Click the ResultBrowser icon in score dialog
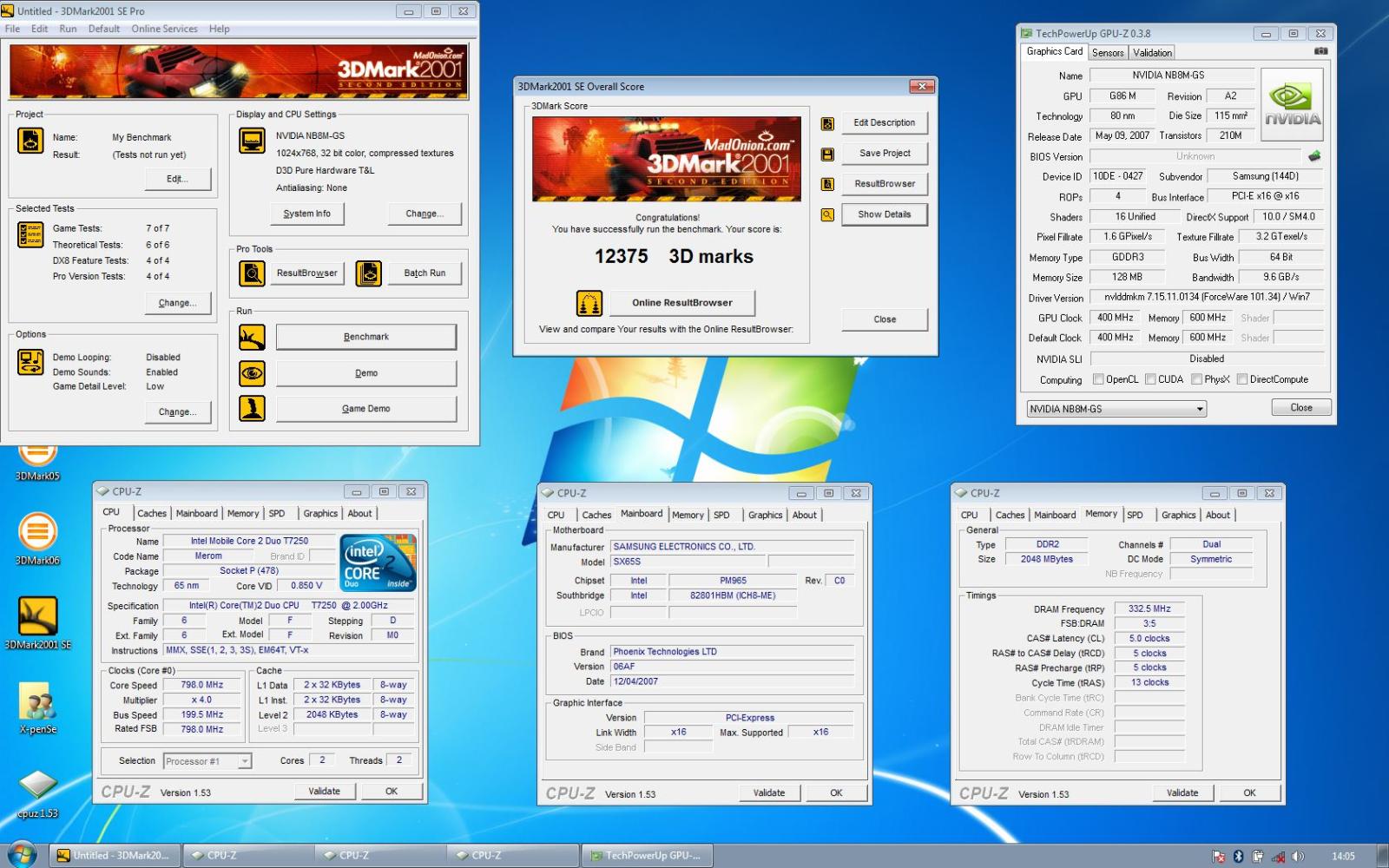Image resolution: width=1389 pixels, height=868 pixels. tap(827, 184)
